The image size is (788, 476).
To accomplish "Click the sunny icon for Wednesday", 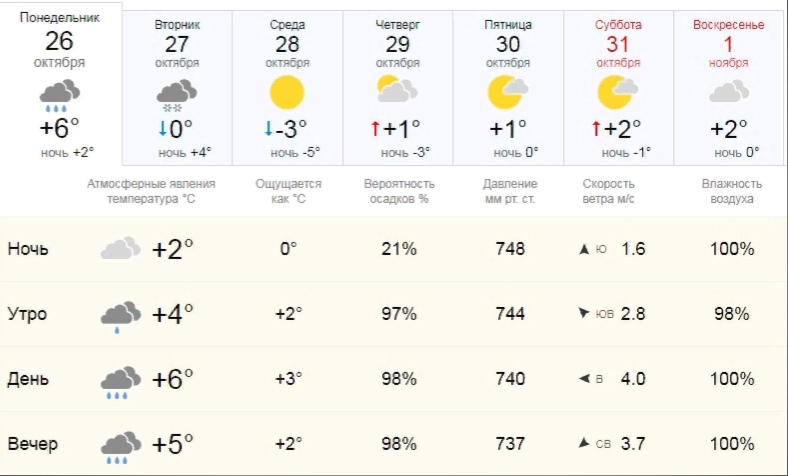I will click(x=287, y=93).
